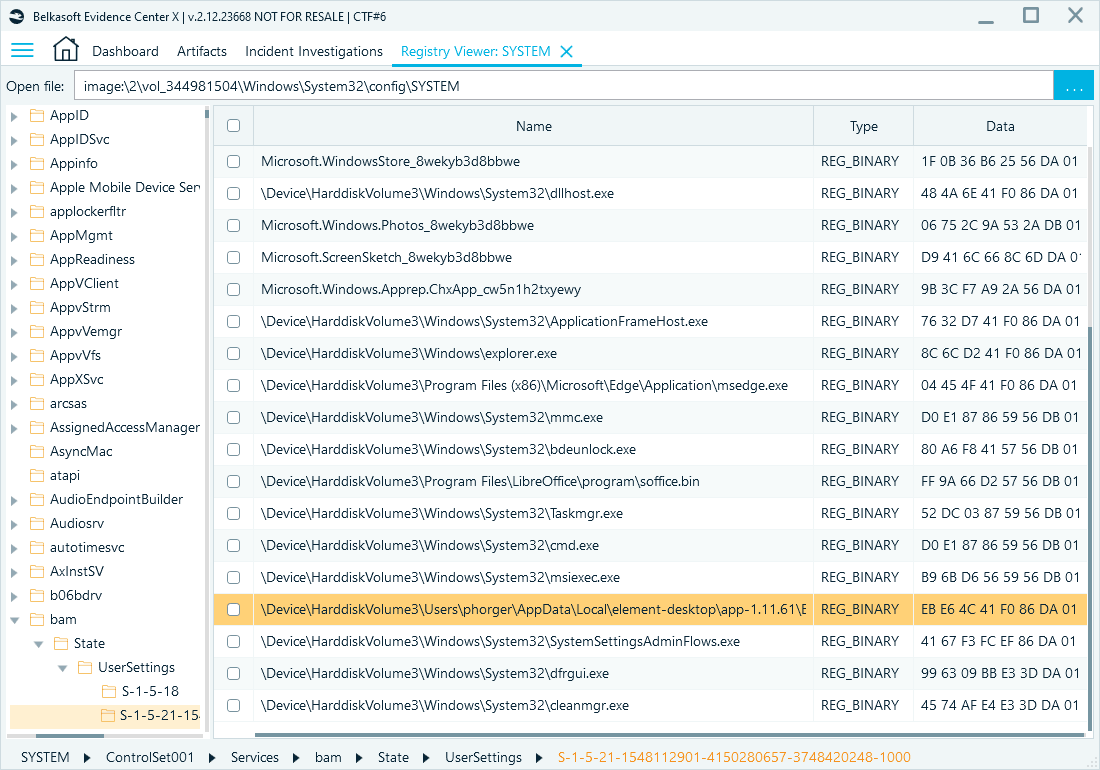Viewport: 1100px width, 770px height.
Task: Browse for file with the ellipsis button
Action: (x=1073, y=86)
